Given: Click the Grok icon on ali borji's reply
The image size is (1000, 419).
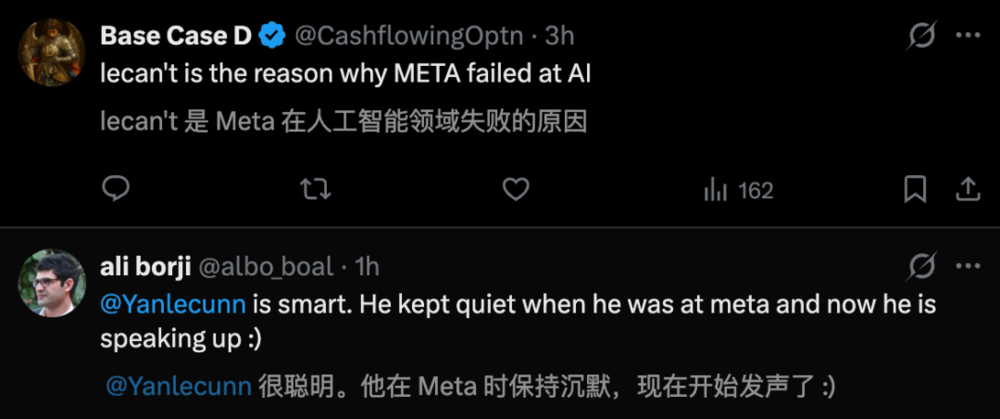Looking at the screenshot, I should 921,266.
